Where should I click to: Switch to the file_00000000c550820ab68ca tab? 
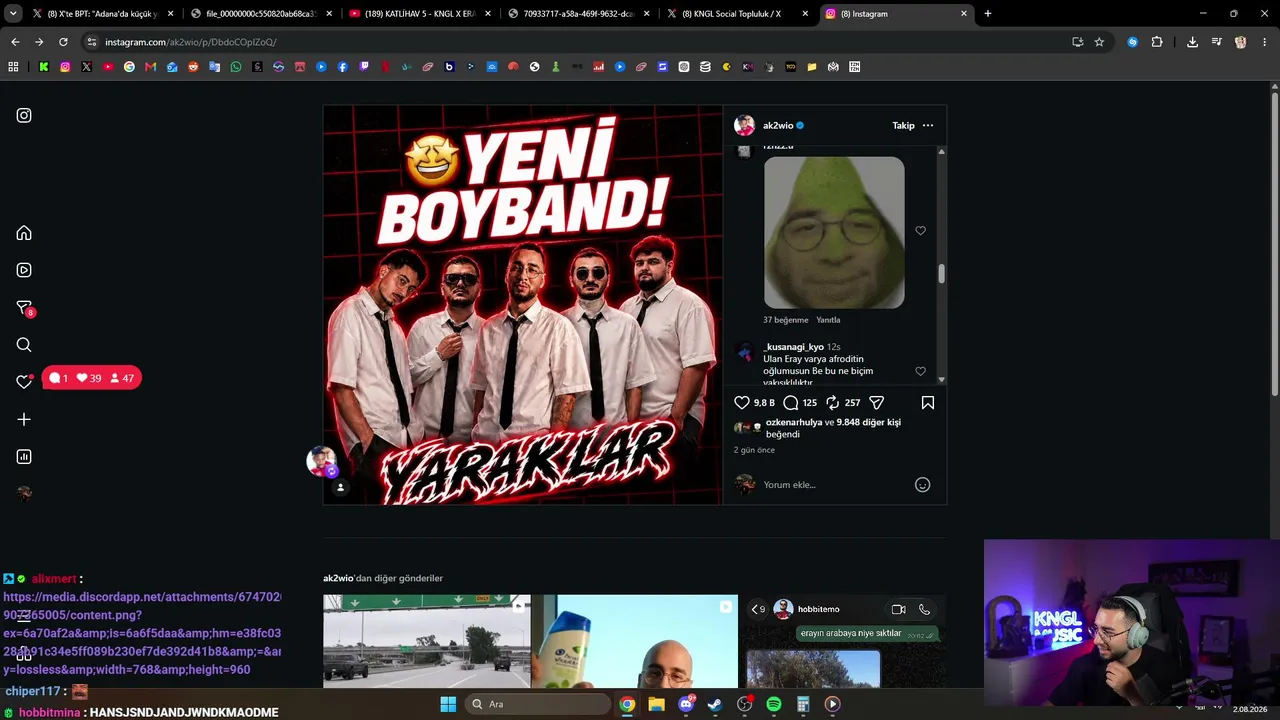262,14
